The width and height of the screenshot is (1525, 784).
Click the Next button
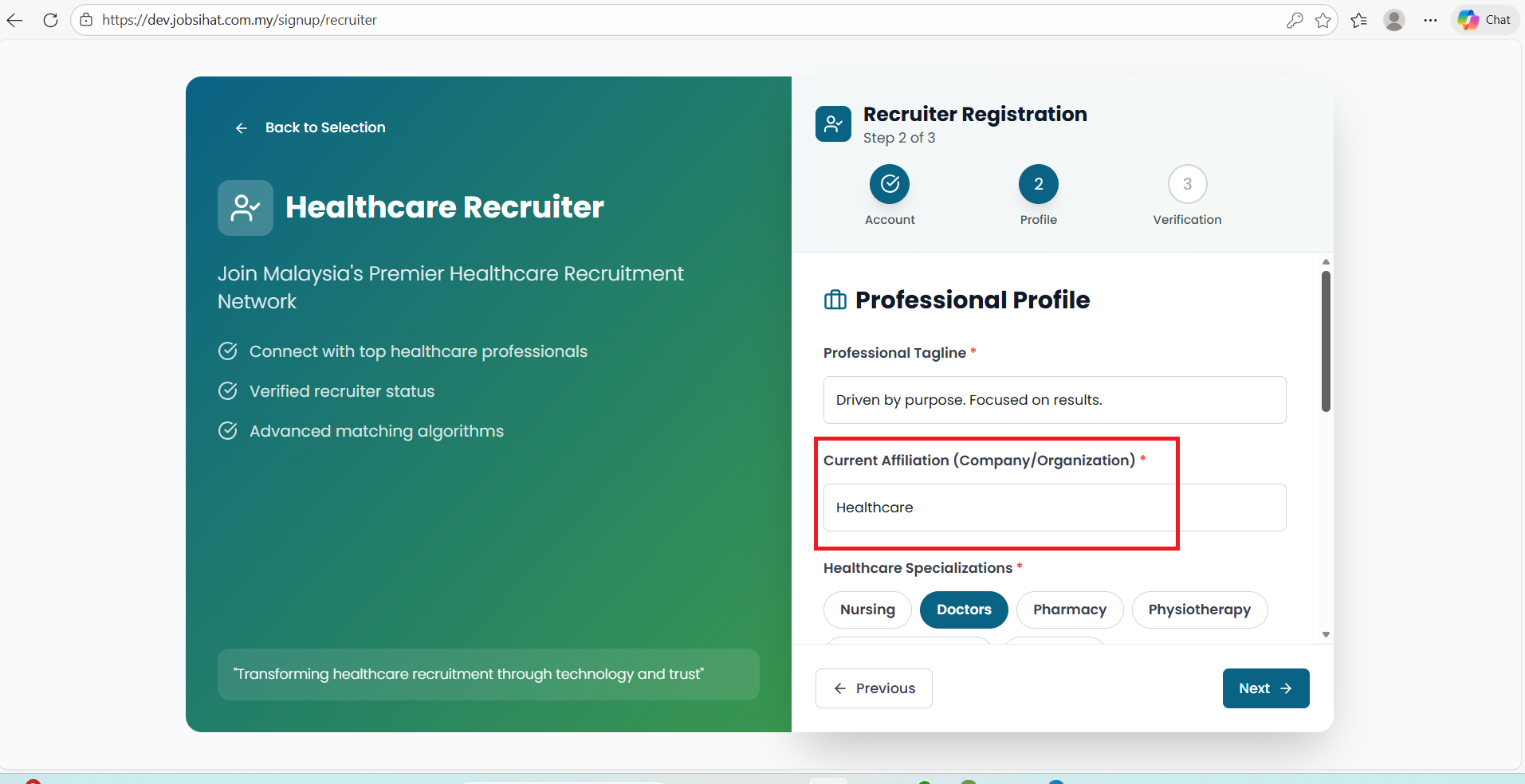[x=1265, y=688]
